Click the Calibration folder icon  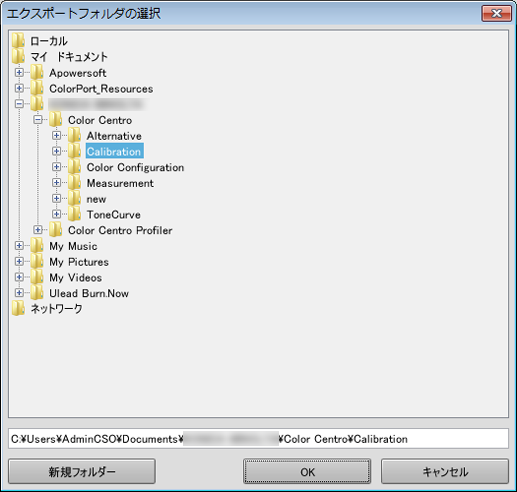tap(74, 151)
